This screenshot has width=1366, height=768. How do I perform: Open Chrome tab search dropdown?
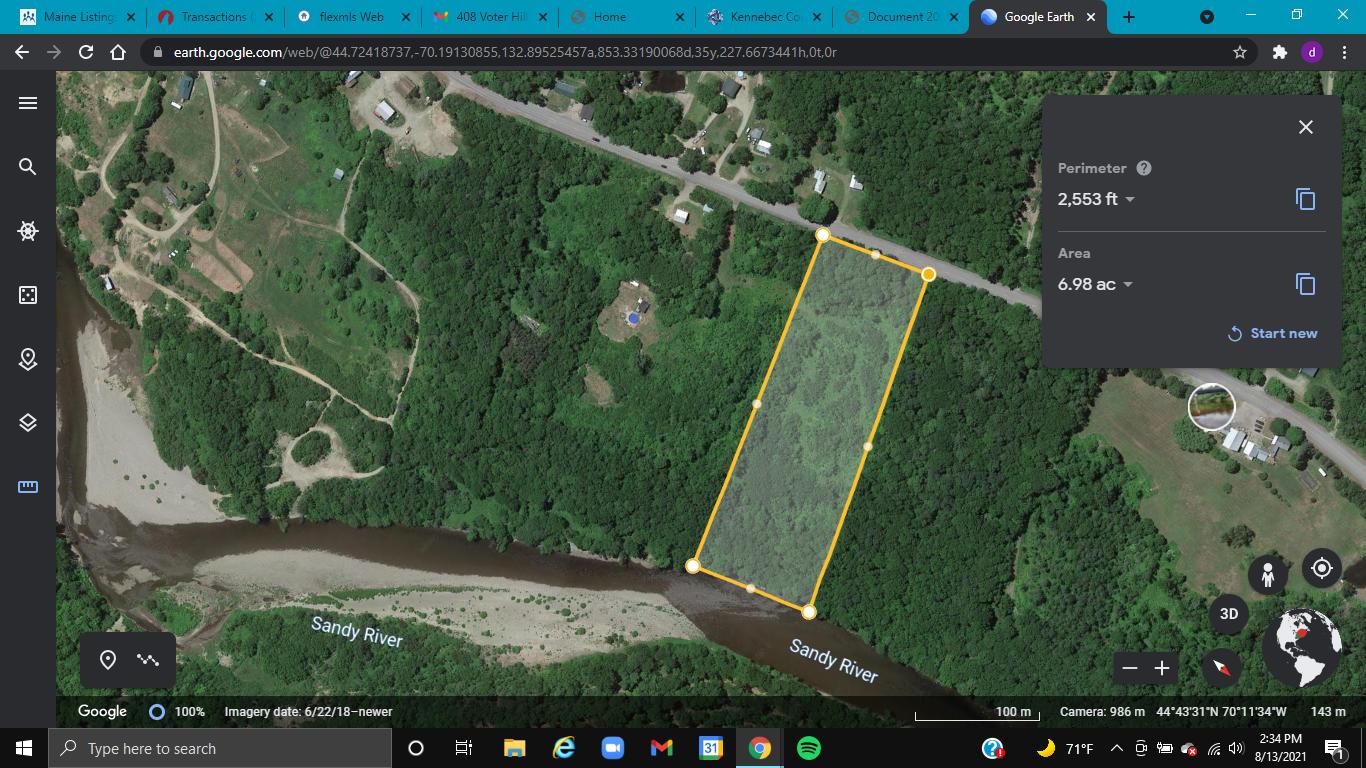[1207, 17]
